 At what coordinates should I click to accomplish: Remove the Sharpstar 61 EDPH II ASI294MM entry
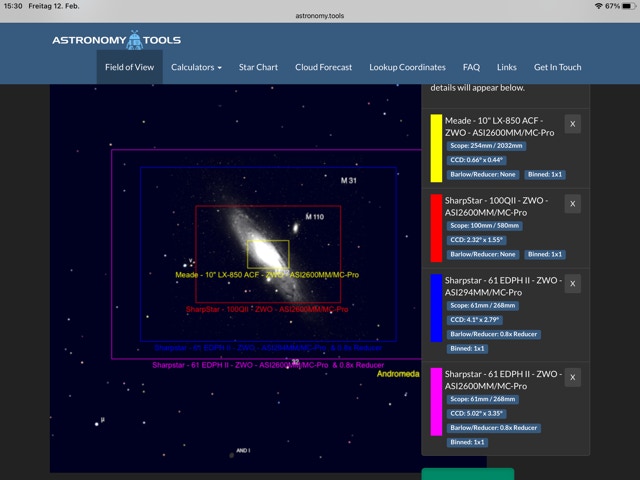573,284
